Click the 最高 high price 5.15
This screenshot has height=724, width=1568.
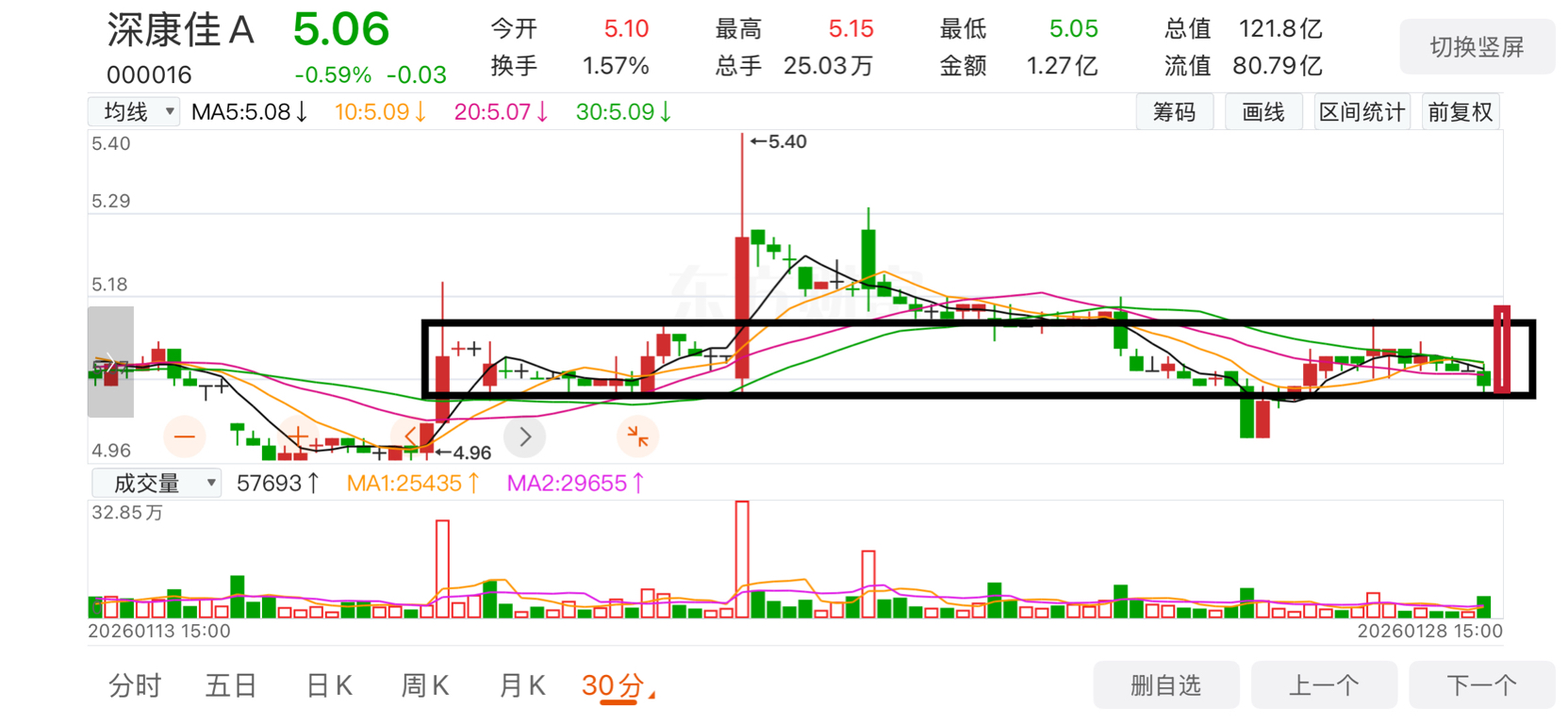(x=850, y=29)
